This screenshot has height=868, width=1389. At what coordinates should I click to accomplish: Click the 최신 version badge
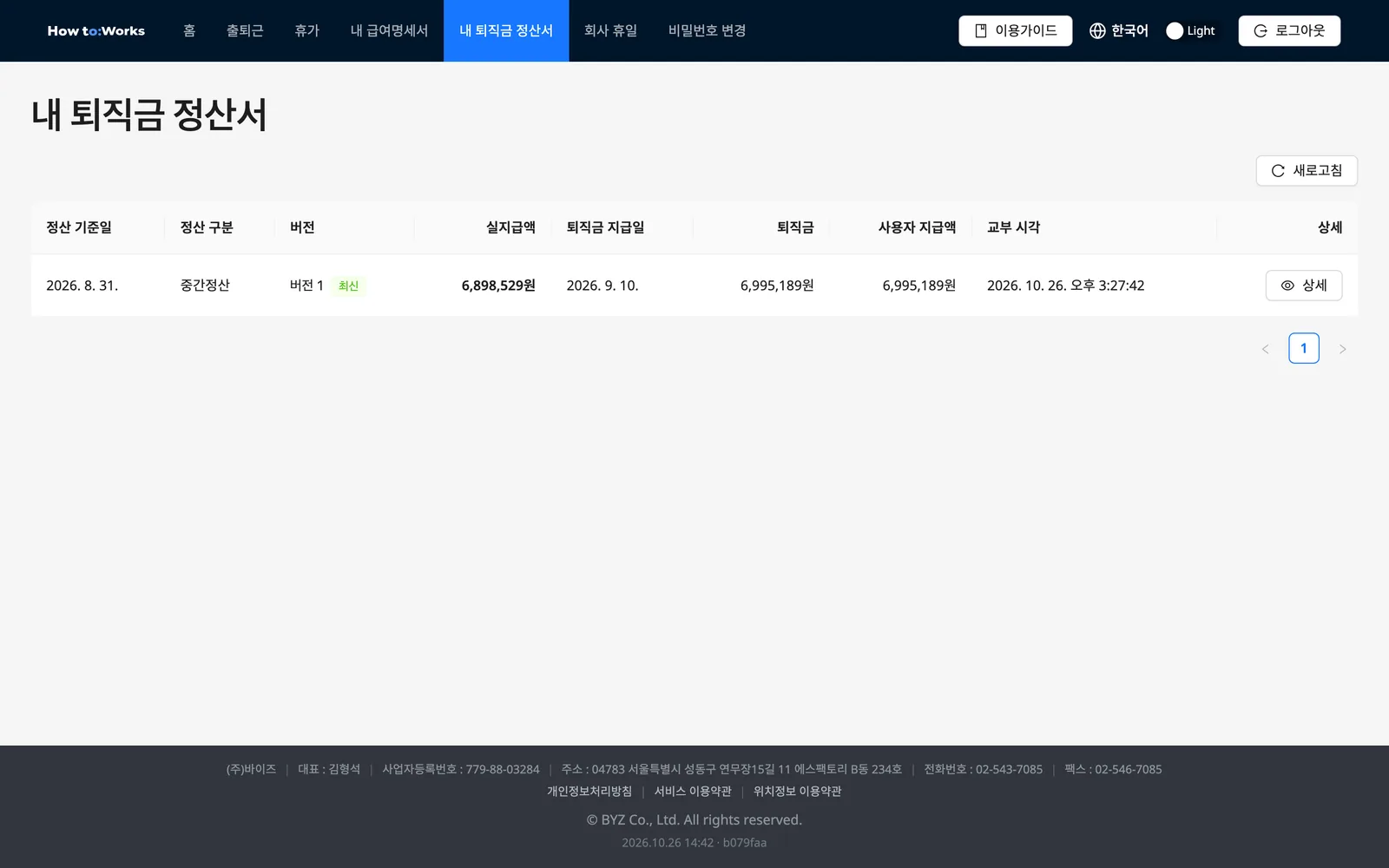click(x=349, y=286)
